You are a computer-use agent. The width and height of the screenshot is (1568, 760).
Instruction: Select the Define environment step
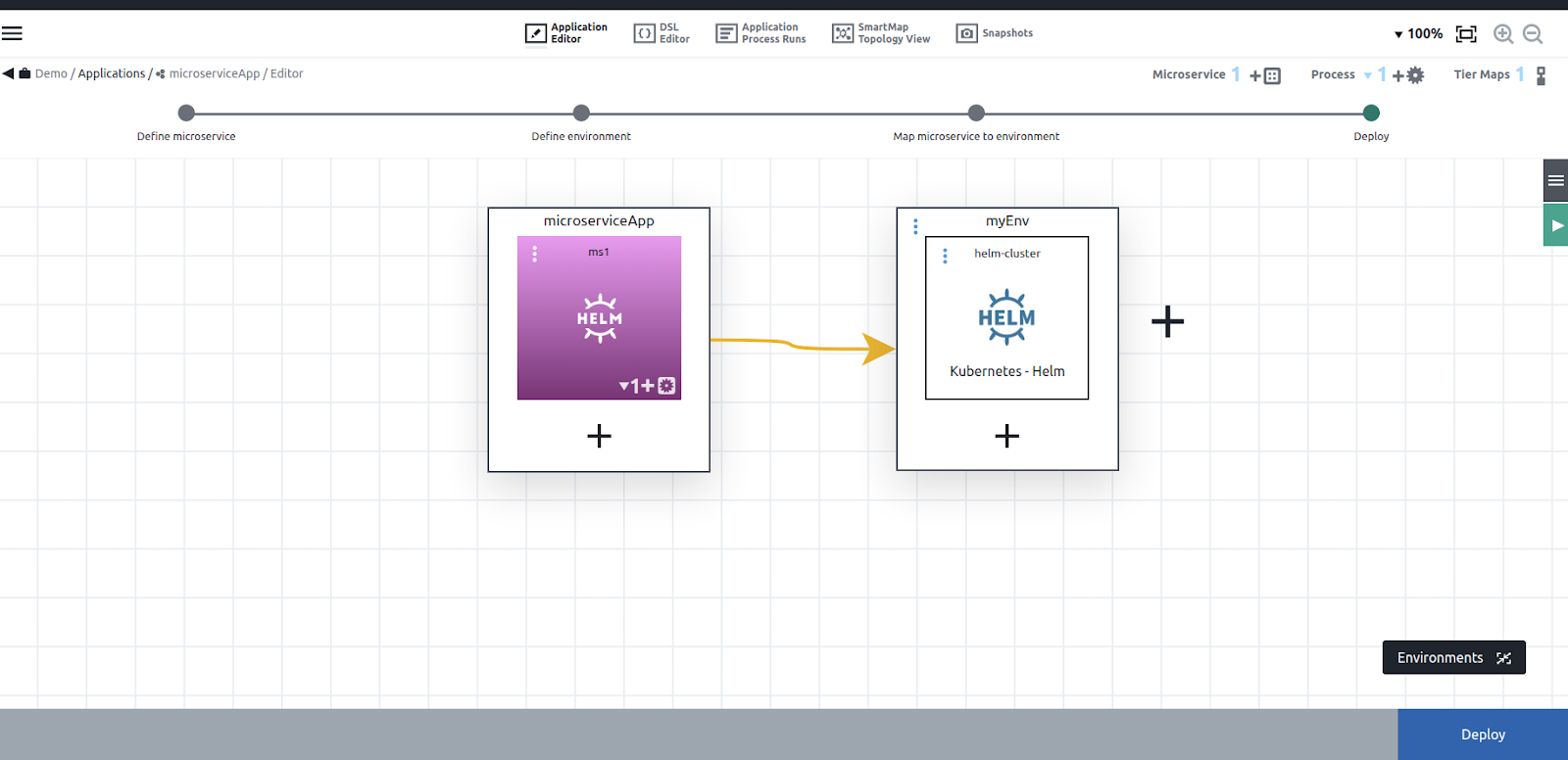point(581,114)
